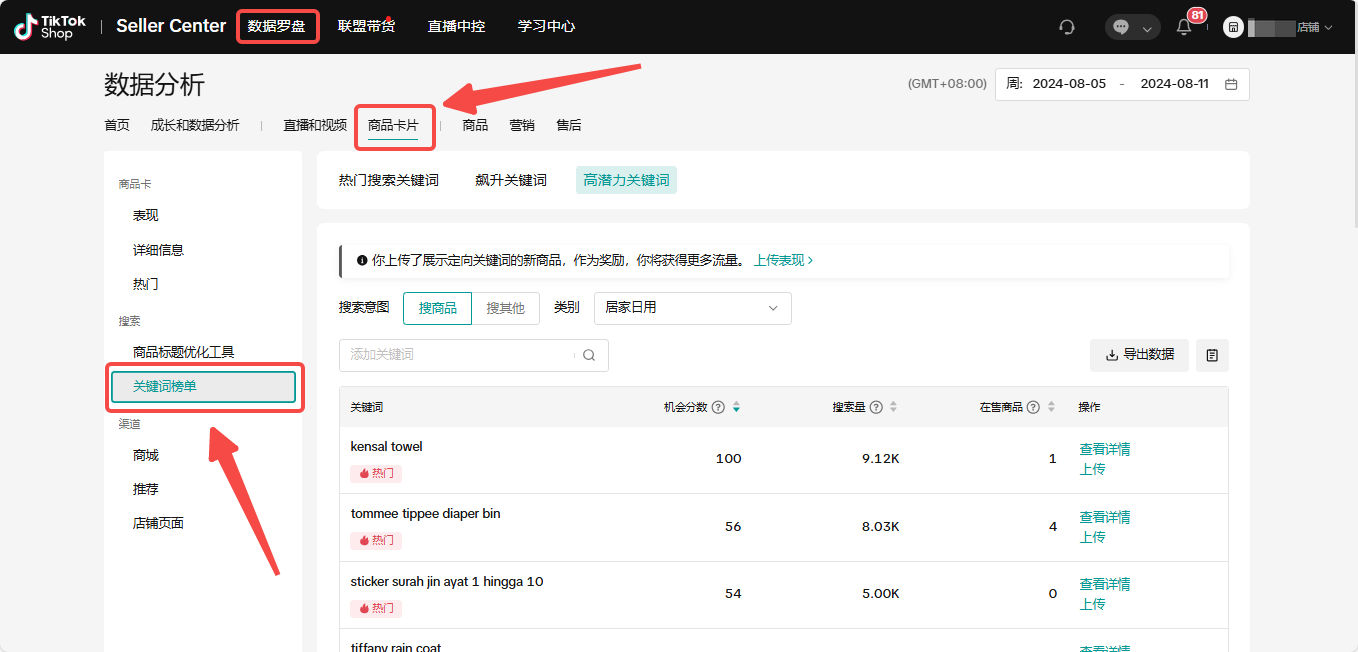Open the chat messages bubble icon
This screenshot has width=1358, height=652.
[1121, 27]
